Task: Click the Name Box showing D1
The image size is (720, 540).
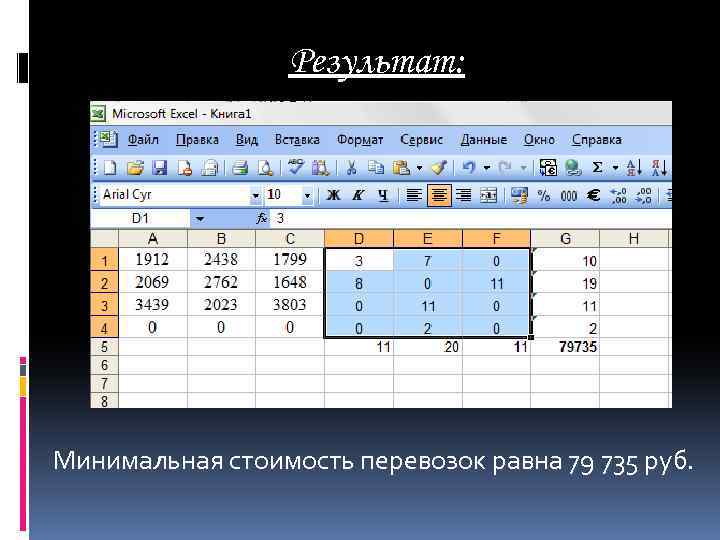Action: 141,219
